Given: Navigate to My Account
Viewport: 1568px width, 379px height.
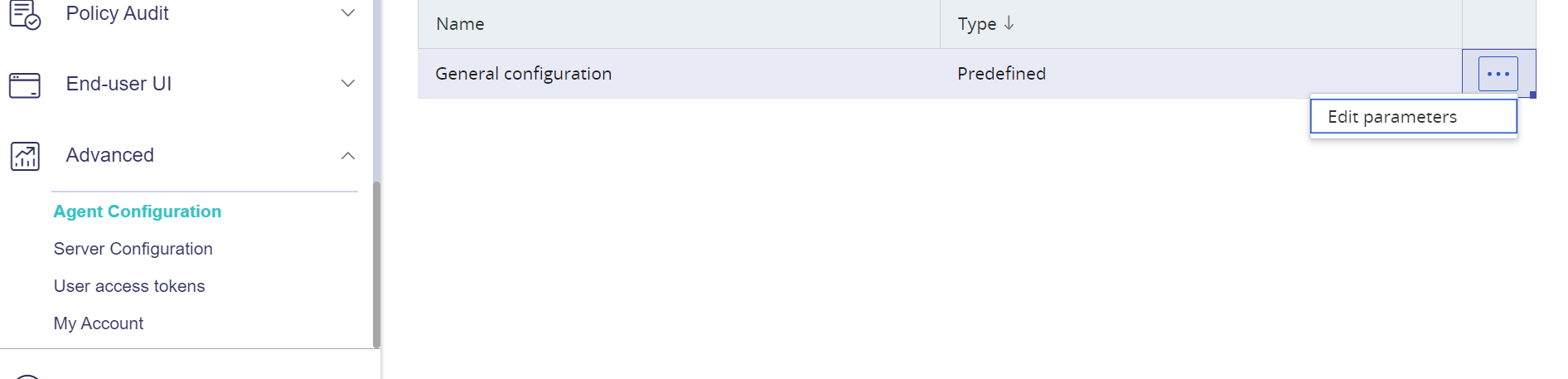Looking at the screenshot, I should coord(99,323).
